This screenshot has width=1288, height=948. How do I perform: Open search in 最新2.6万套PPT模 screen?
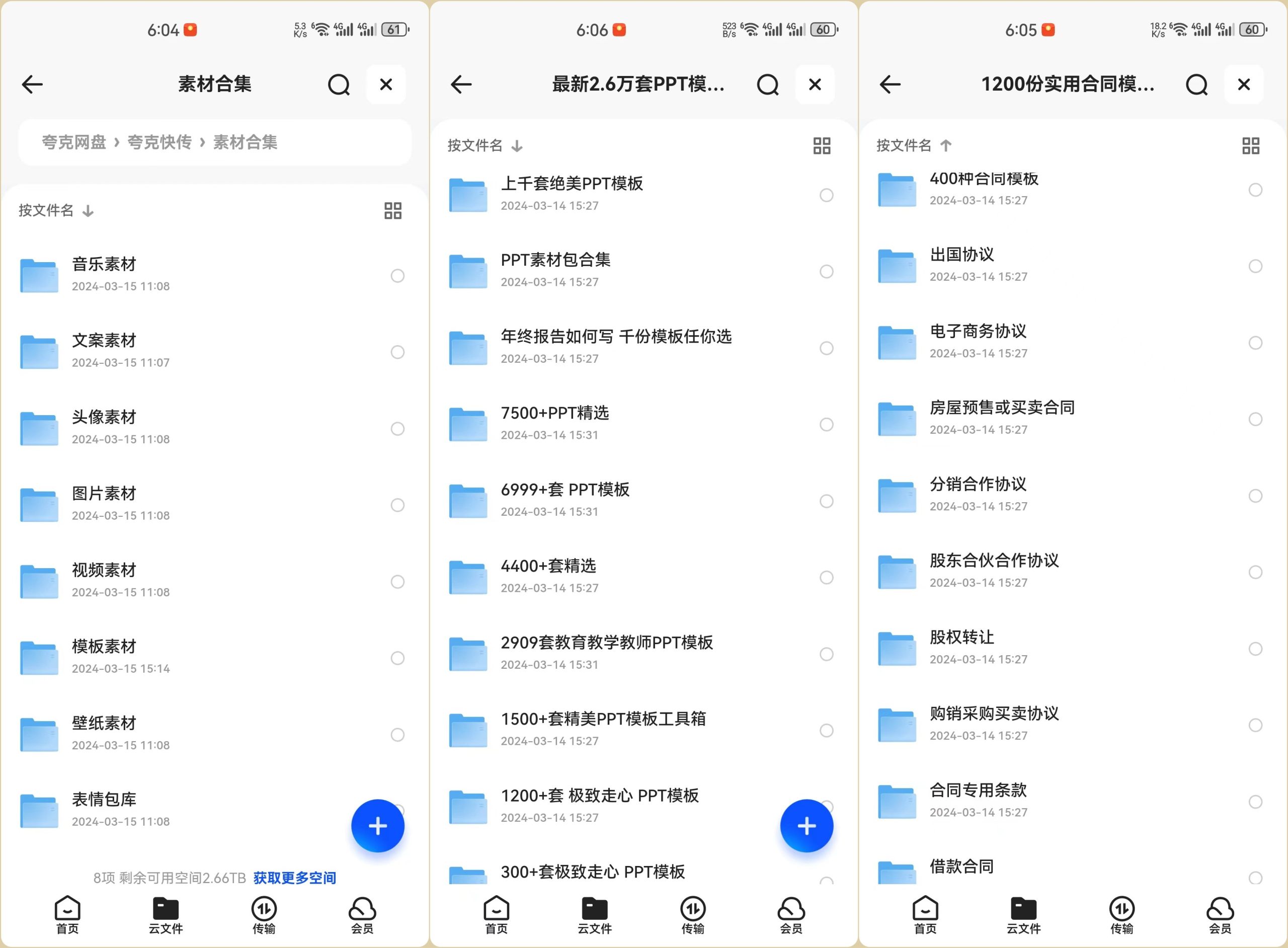pyautogui.click(x=768, y=85)
